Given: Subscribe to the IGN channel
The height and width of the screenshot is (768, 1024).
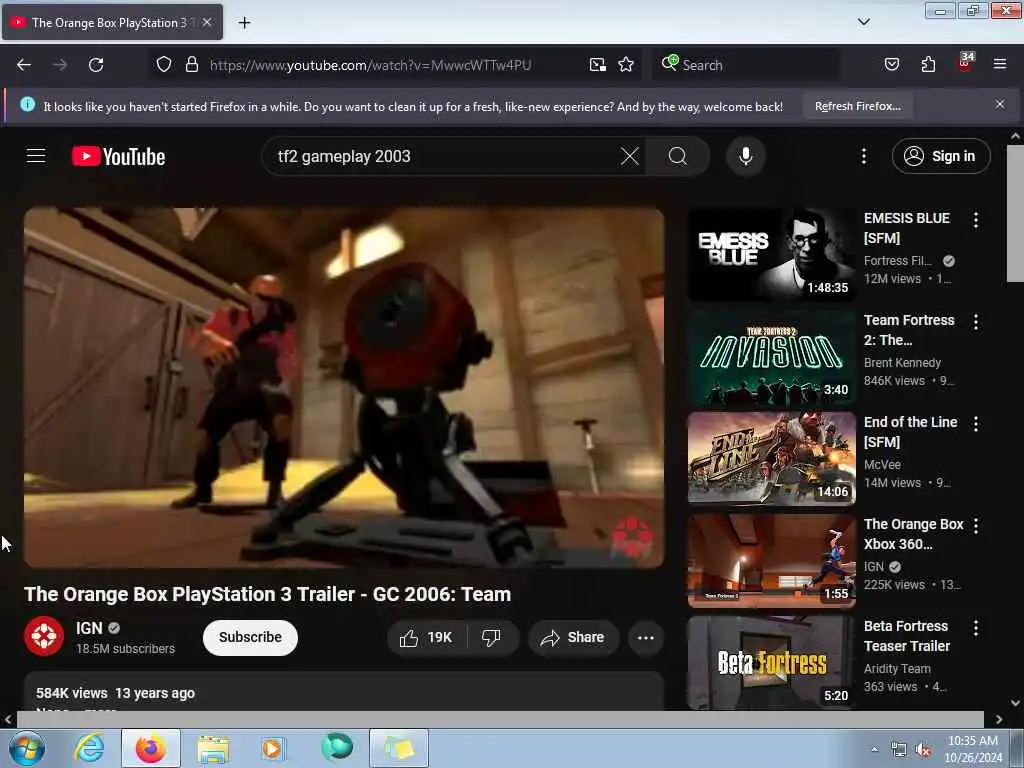Looking at the screenshot, I should coord(250,637).
